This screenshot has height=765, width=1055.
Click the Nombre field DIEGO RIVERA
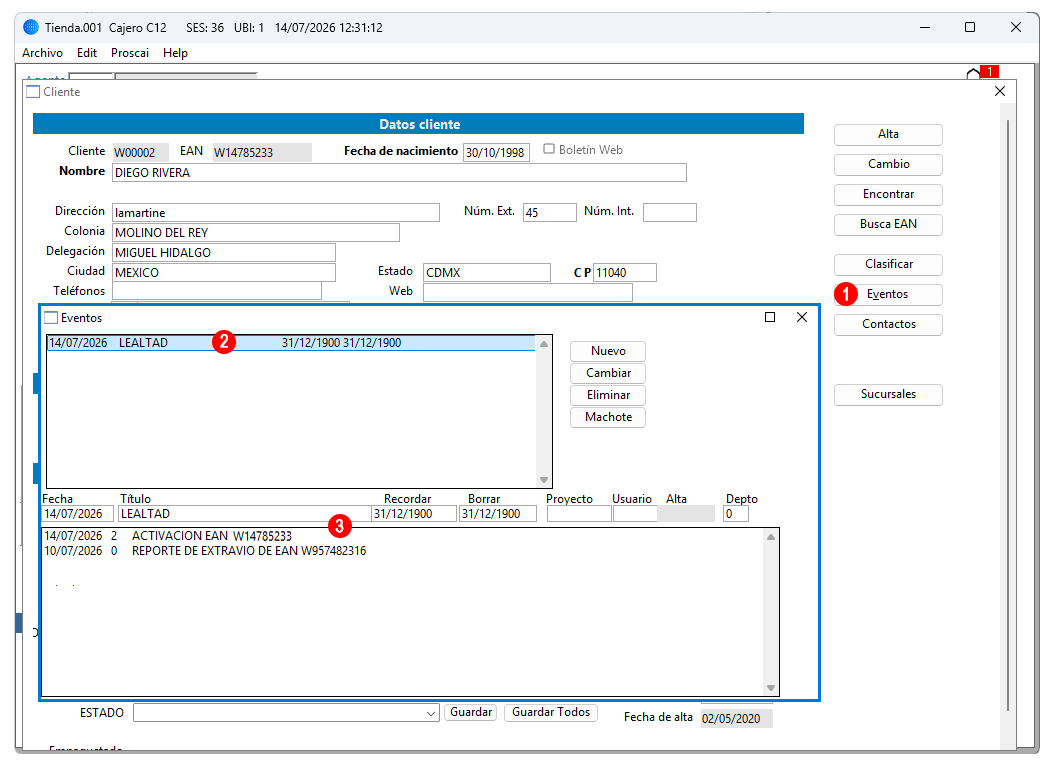coord(399,173)
